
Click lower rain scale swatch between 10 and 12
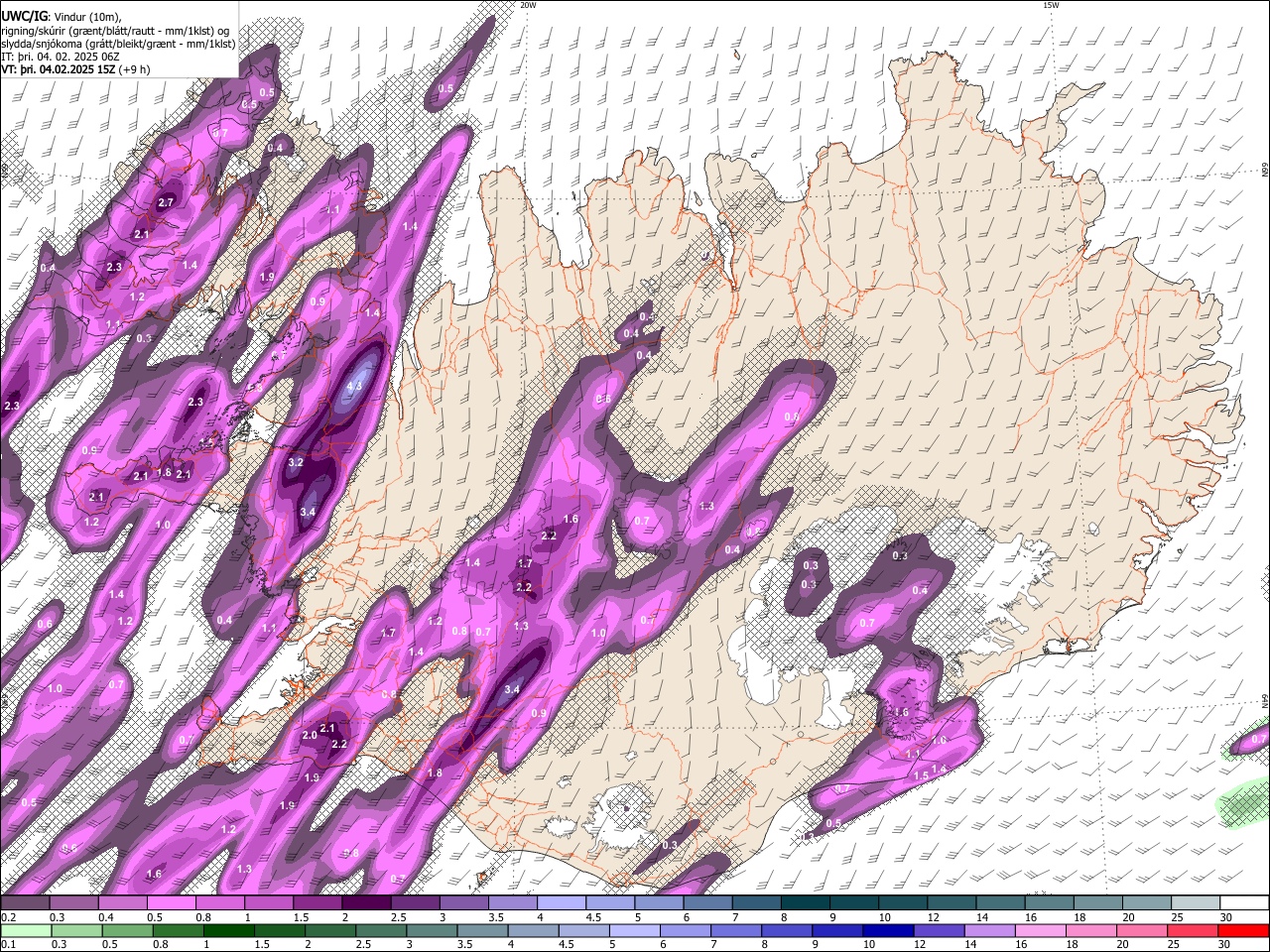tap(889, 930)
